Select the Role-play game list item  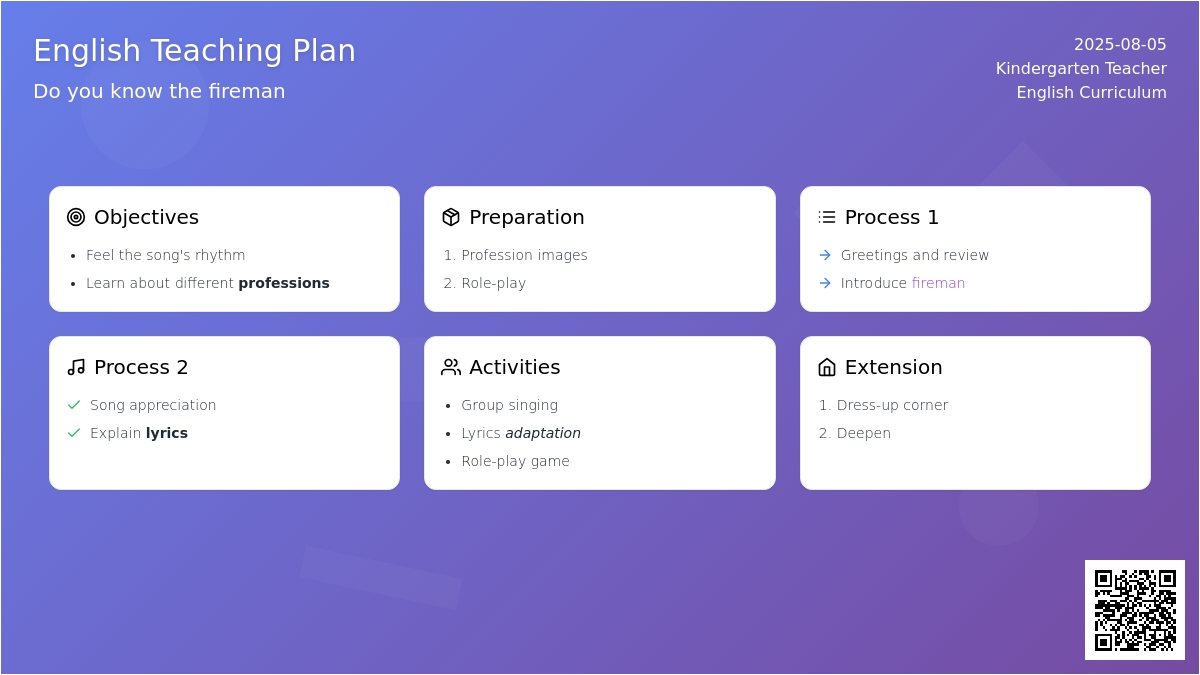pyautogui.click(x=515, y=461)
